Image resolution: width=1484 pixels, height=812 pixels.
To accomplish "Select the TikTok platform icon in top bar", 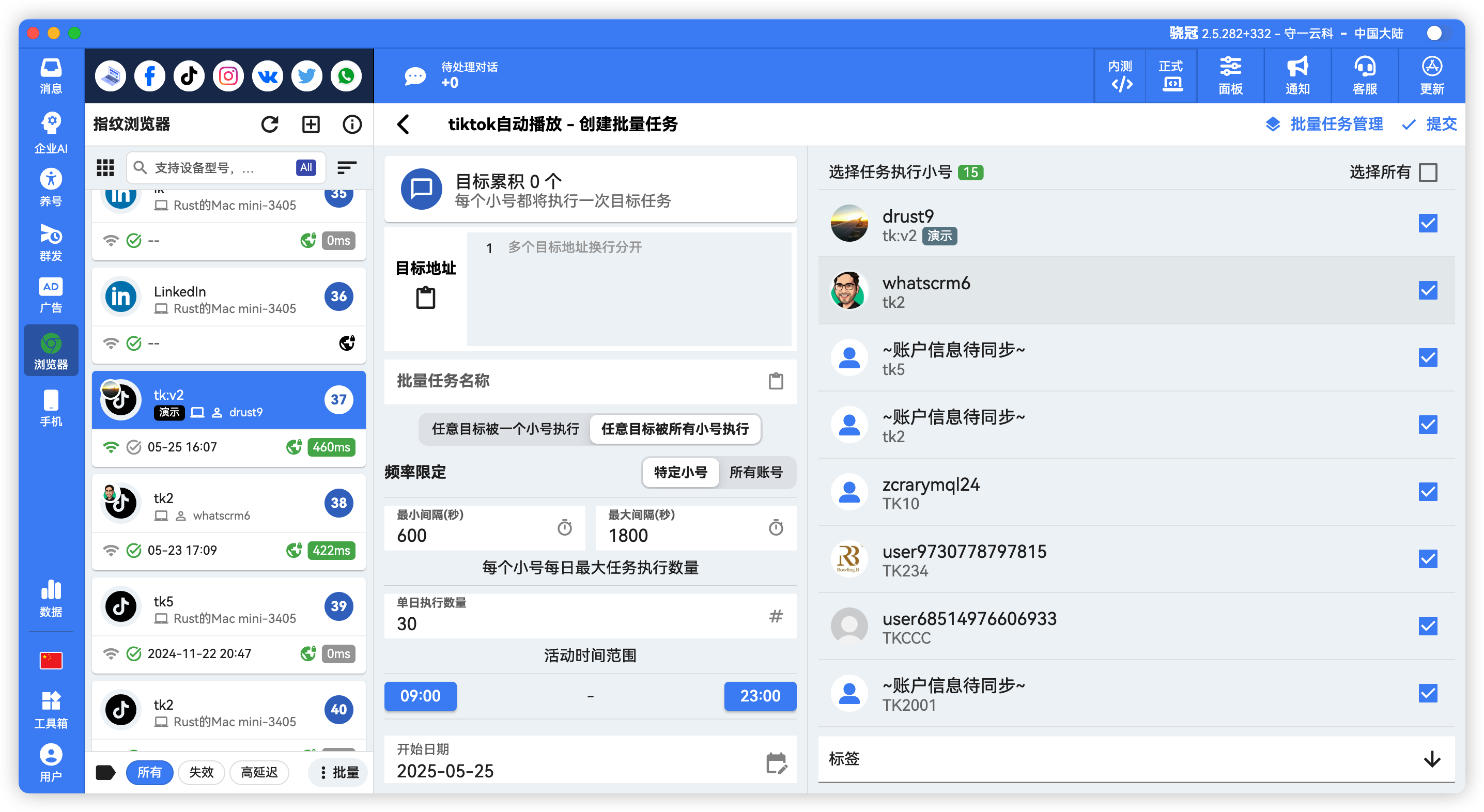I will pyautogui.click(x=189, y=75).
